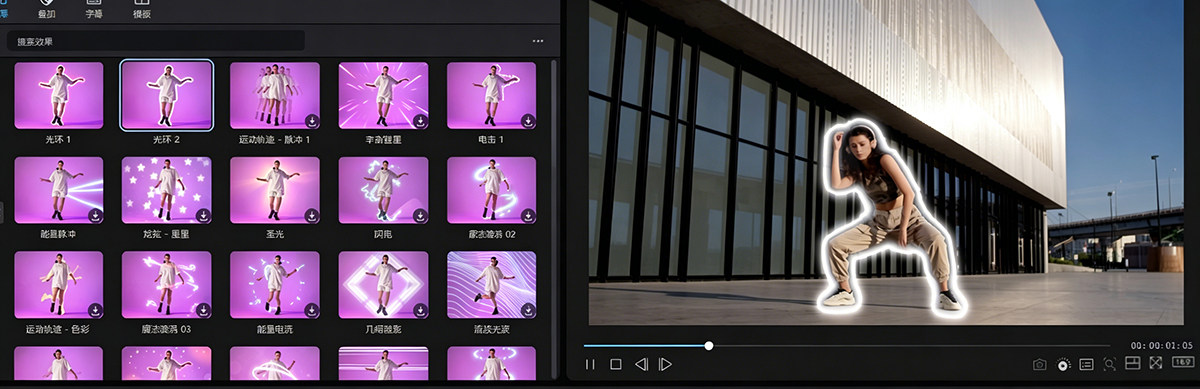This screenshot has width=1200, height=389.
Task: Download the 能量脉冲 effect
Action: (95, 215)
